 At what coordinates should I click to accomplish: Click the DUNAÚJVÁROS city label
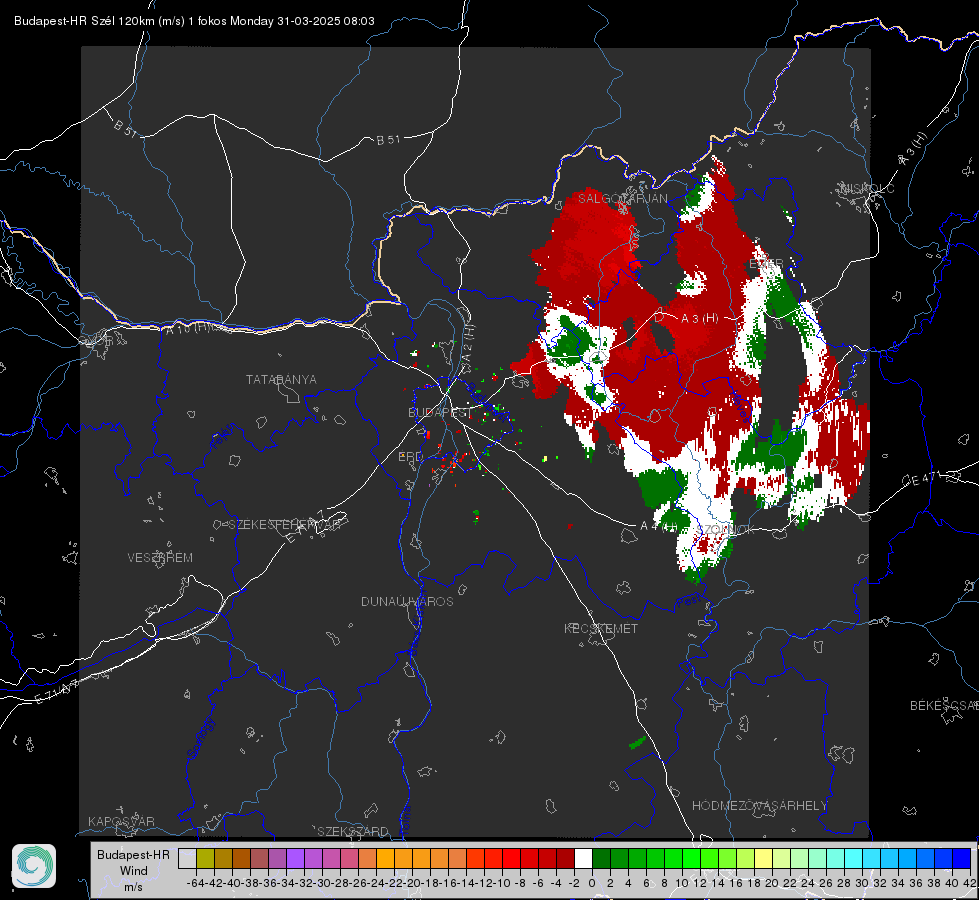407,601
